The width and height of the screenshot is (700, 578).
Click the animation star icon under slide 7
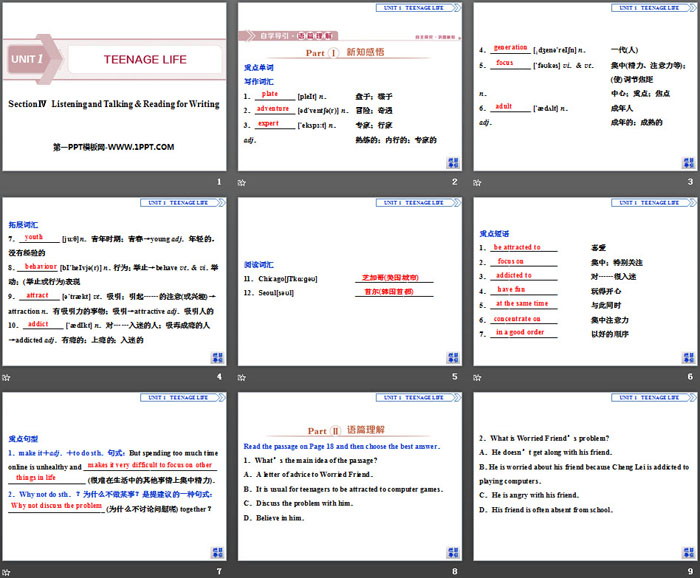click(x=6, y=572)
